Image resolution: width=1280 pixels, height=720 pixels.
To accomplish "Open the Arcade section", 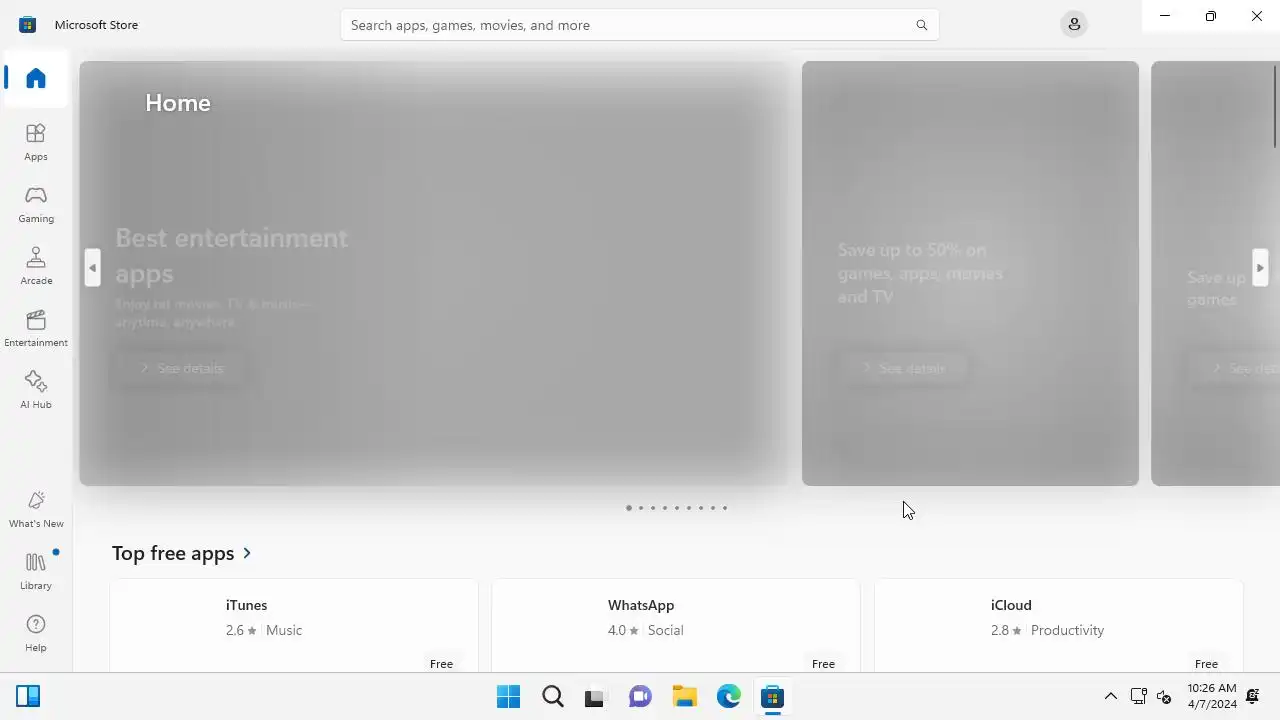I will click(36, 266).
